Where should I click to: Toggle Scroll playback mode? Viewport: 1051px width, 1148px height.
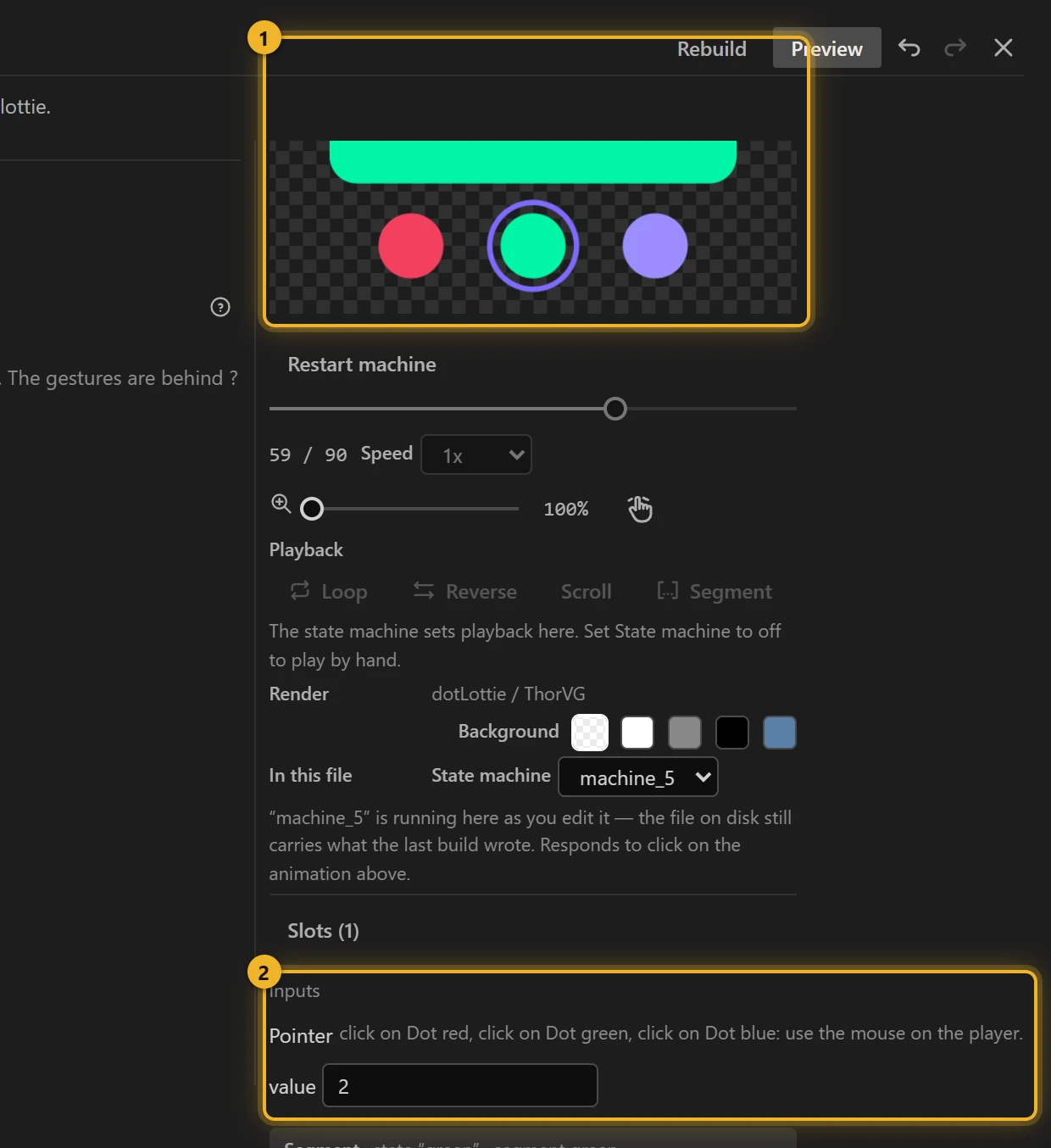587,592
